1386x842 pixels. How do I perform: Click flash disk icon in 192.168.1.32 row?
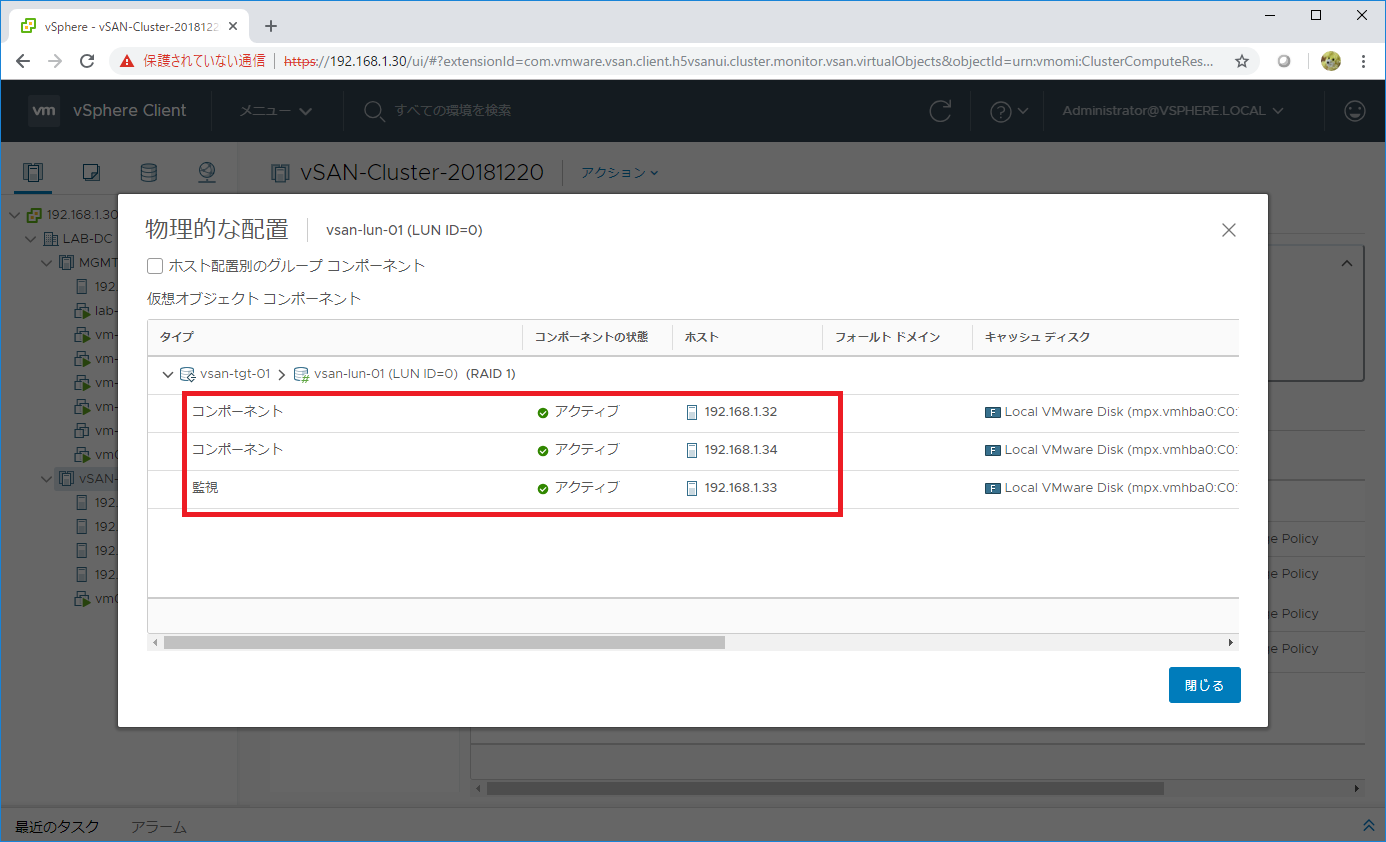click(x=993, y=412)
